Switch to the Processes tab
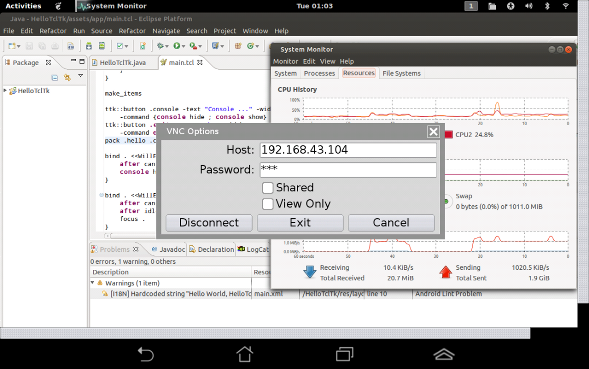This screenshot has height=369, width=589. click(319, 73)
